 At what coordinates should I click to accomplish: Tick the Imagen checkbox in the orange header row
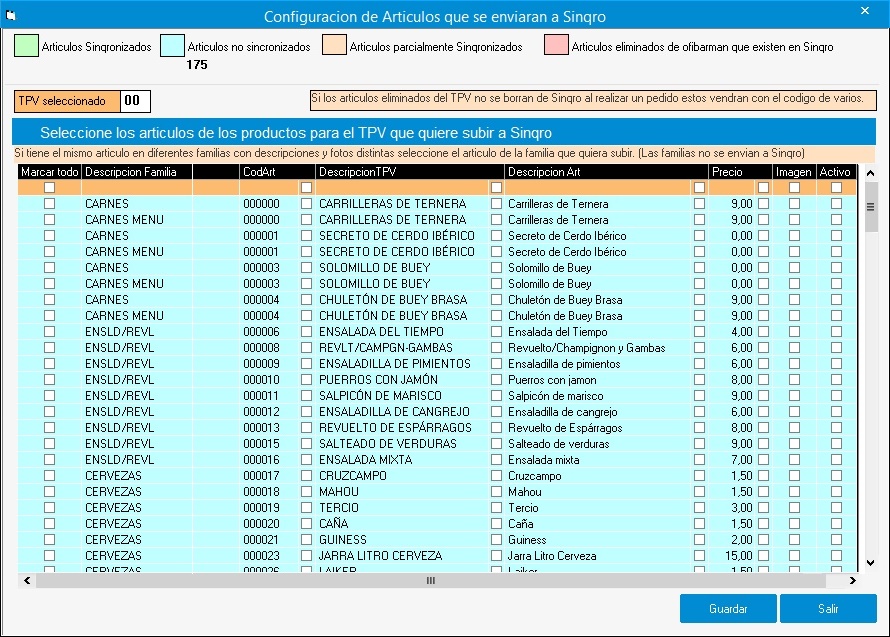794,187
